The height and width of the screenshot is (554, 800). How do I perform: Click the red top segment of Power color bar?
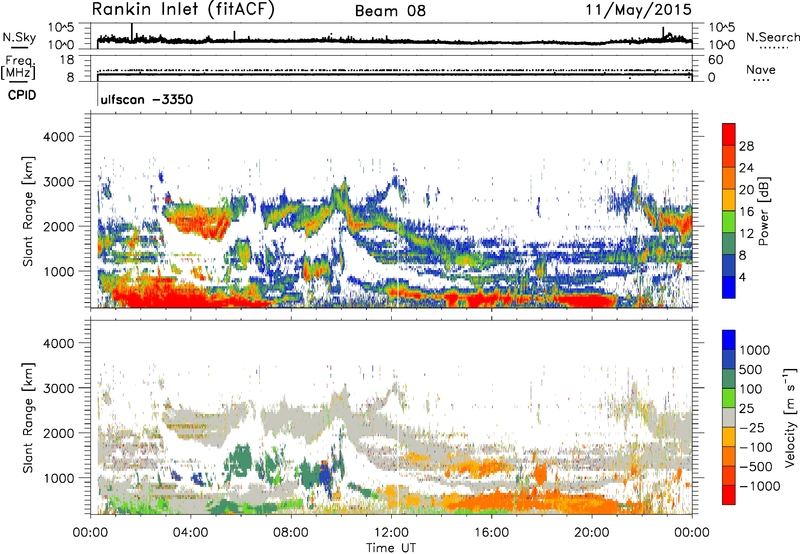pyautogui.click(x=729, y=135)
